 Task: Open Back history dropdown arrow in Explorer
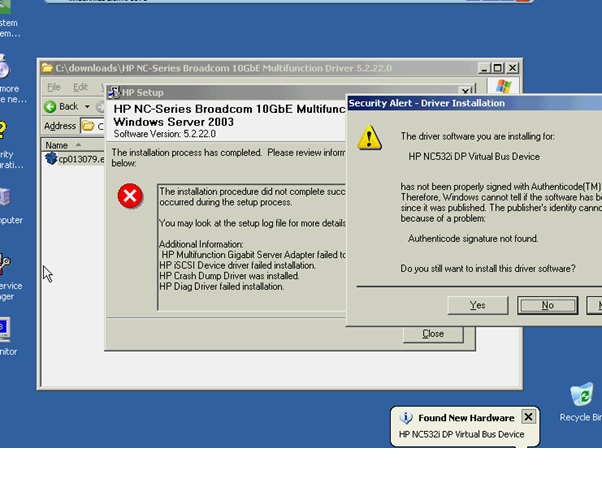(x=88, y=106)
